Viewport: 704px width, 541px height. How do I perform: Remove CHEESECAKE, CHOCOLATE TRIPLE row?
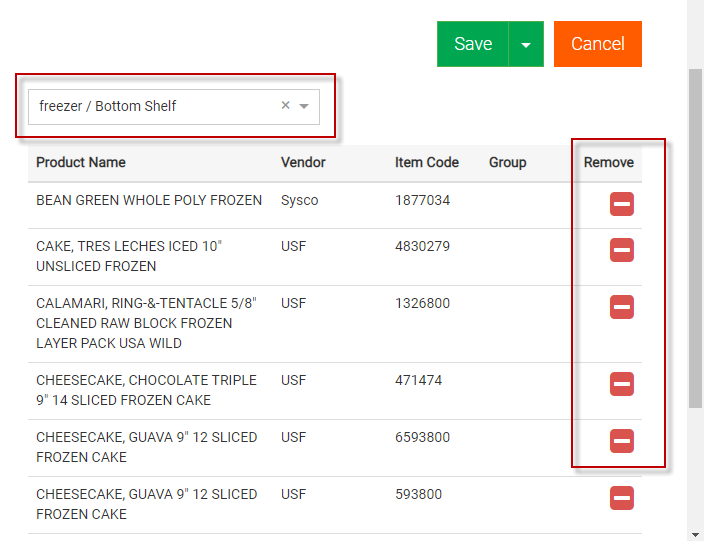click(621, 383)
